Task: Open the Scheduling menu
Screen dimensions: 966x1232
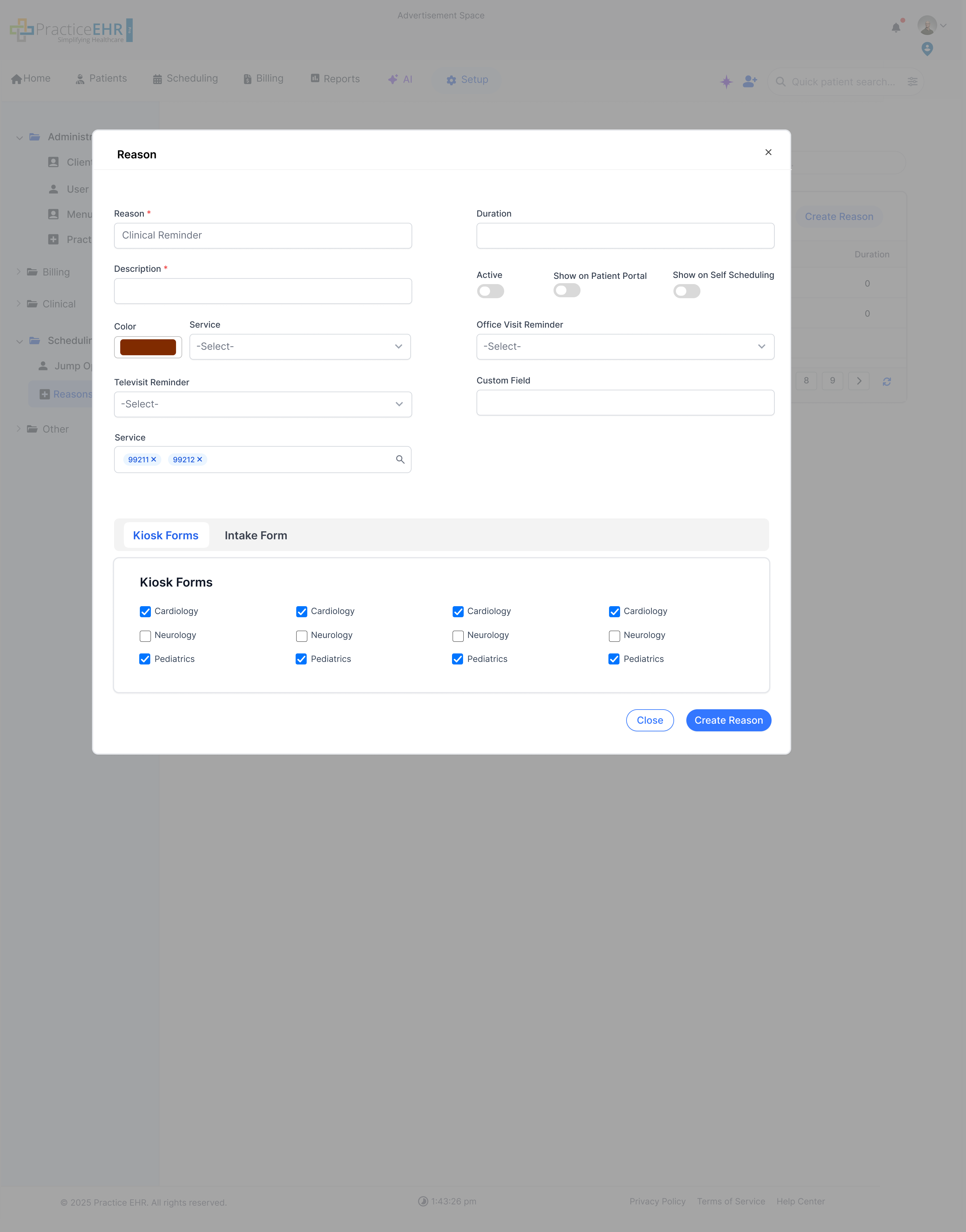Action: [185, 79]
